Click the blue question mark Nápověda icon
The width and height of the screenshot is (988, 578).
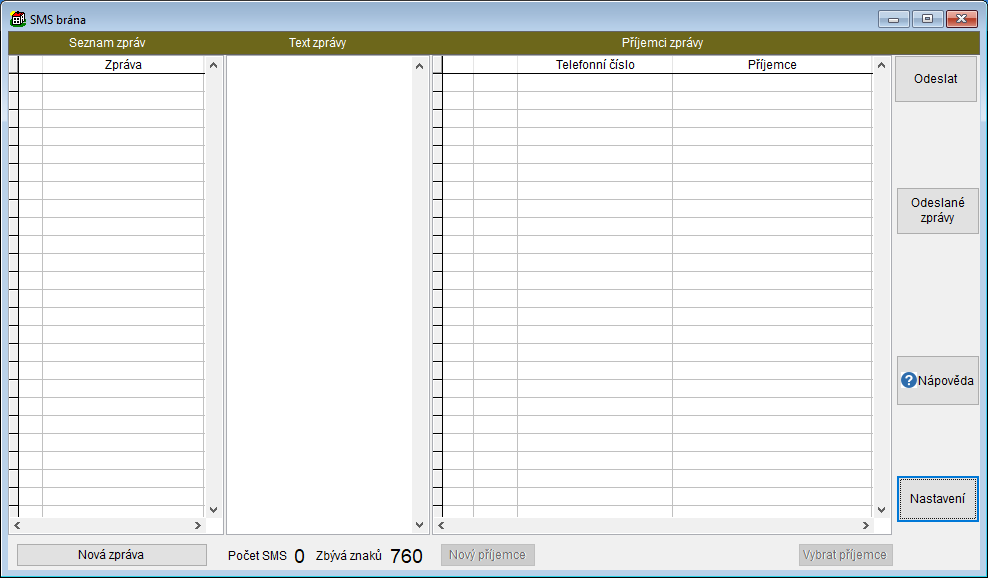[908, 381]
